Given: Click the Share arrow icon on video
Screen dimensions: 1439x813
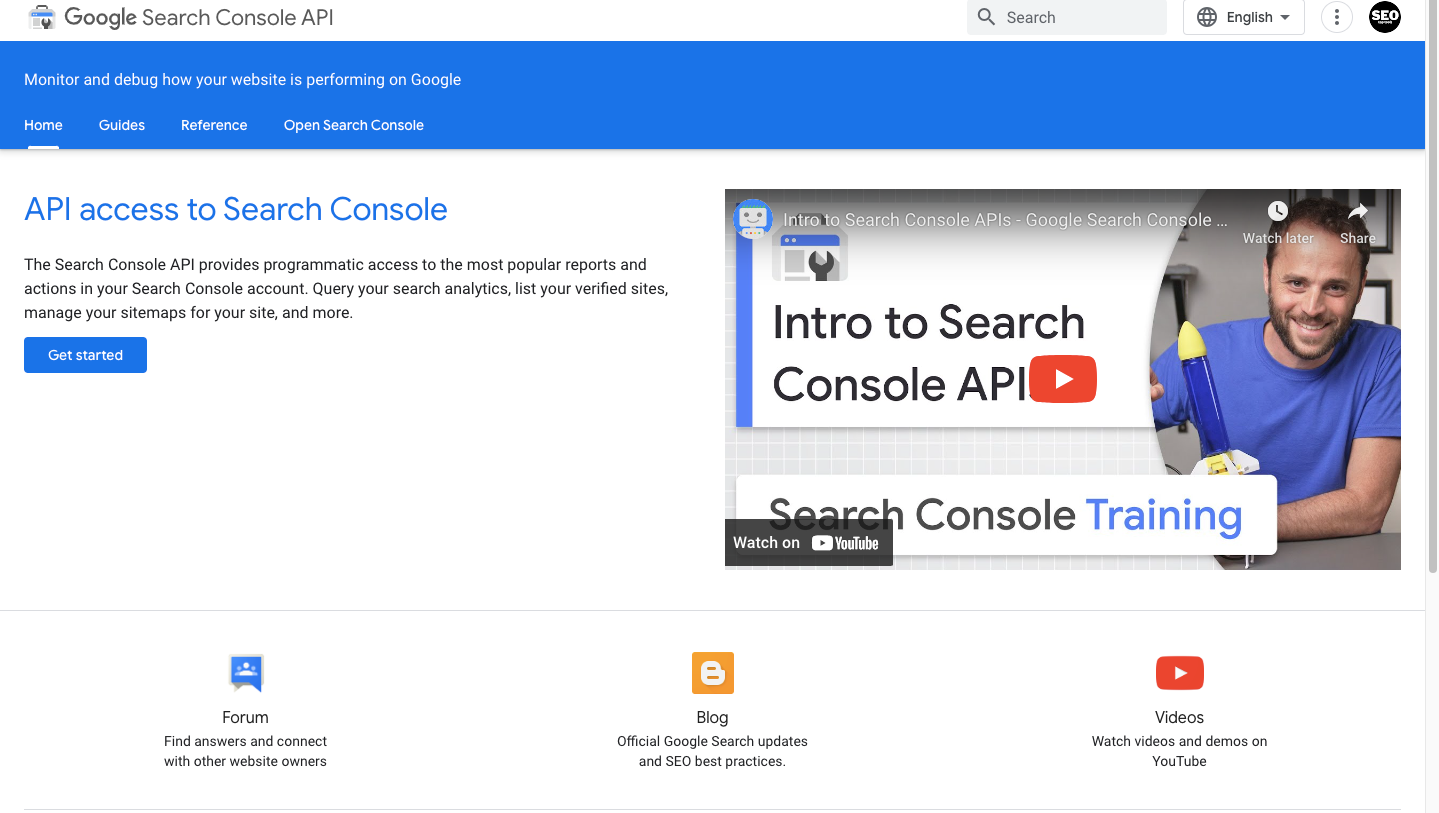Looking at the screenshot, I should (x=1358, y=211).
